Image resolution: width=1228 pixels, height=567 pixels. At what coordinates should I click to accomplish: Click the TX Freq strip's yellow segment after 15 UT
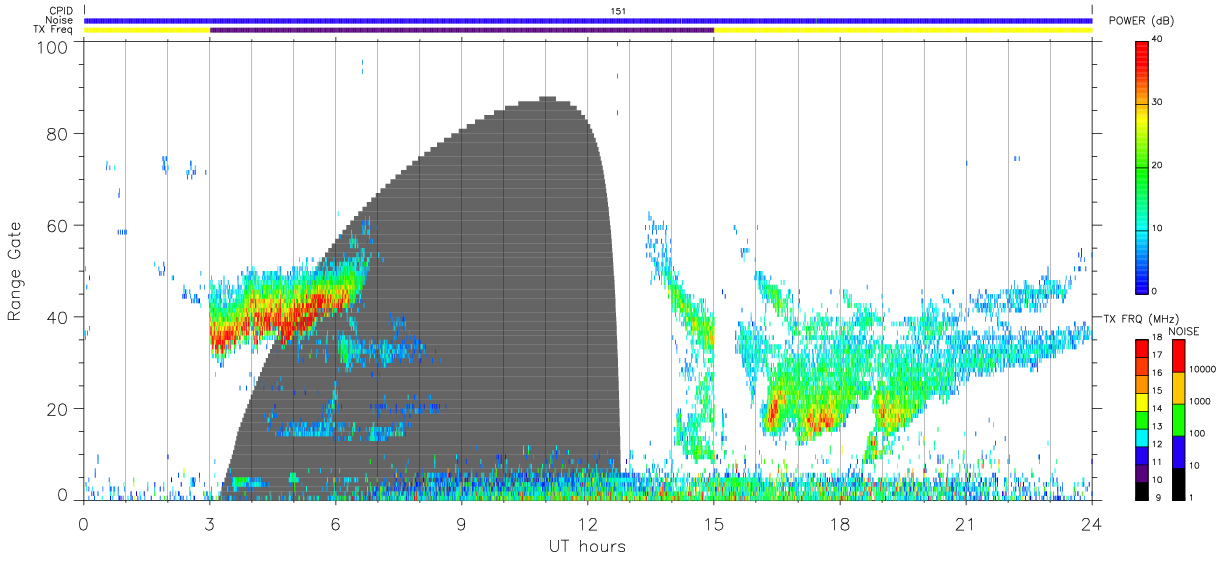tap(903, 30)
